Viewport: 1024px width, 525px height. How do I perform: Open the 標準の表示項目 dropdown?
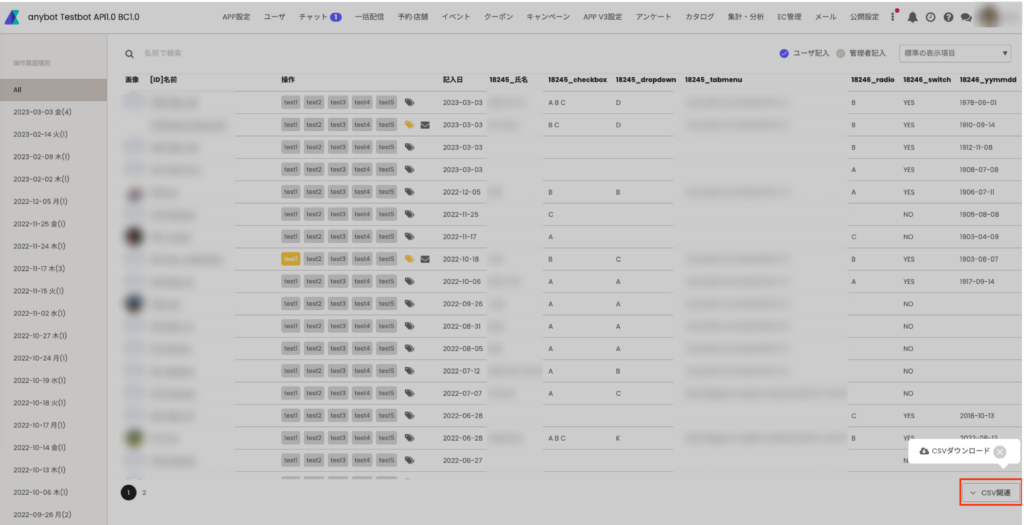955,53
